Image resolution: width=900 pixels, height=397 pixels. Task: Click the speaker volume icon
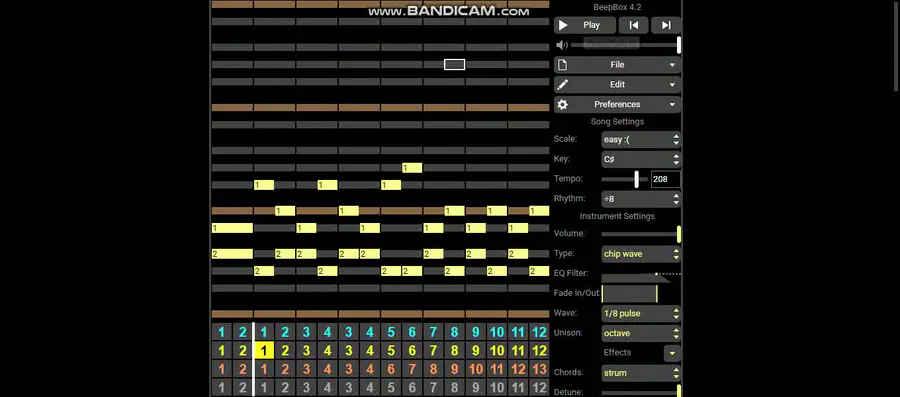click(x=562, y=45)
